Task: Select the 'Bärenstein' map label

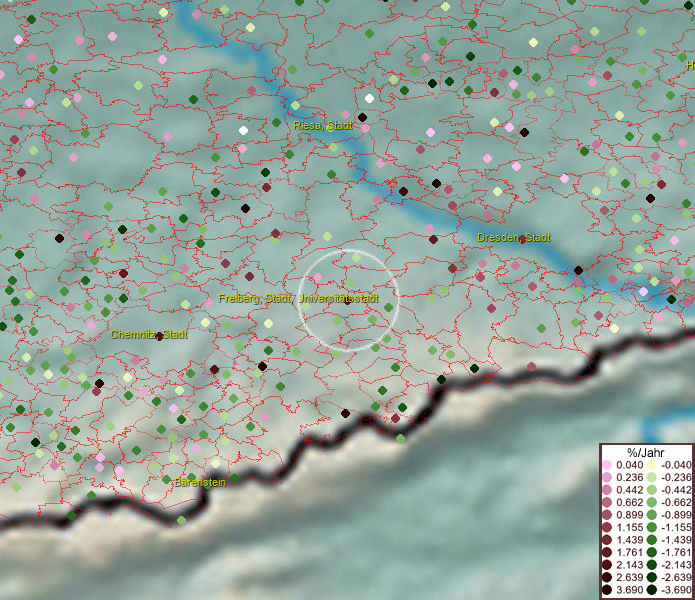Action: coord(200,482)
